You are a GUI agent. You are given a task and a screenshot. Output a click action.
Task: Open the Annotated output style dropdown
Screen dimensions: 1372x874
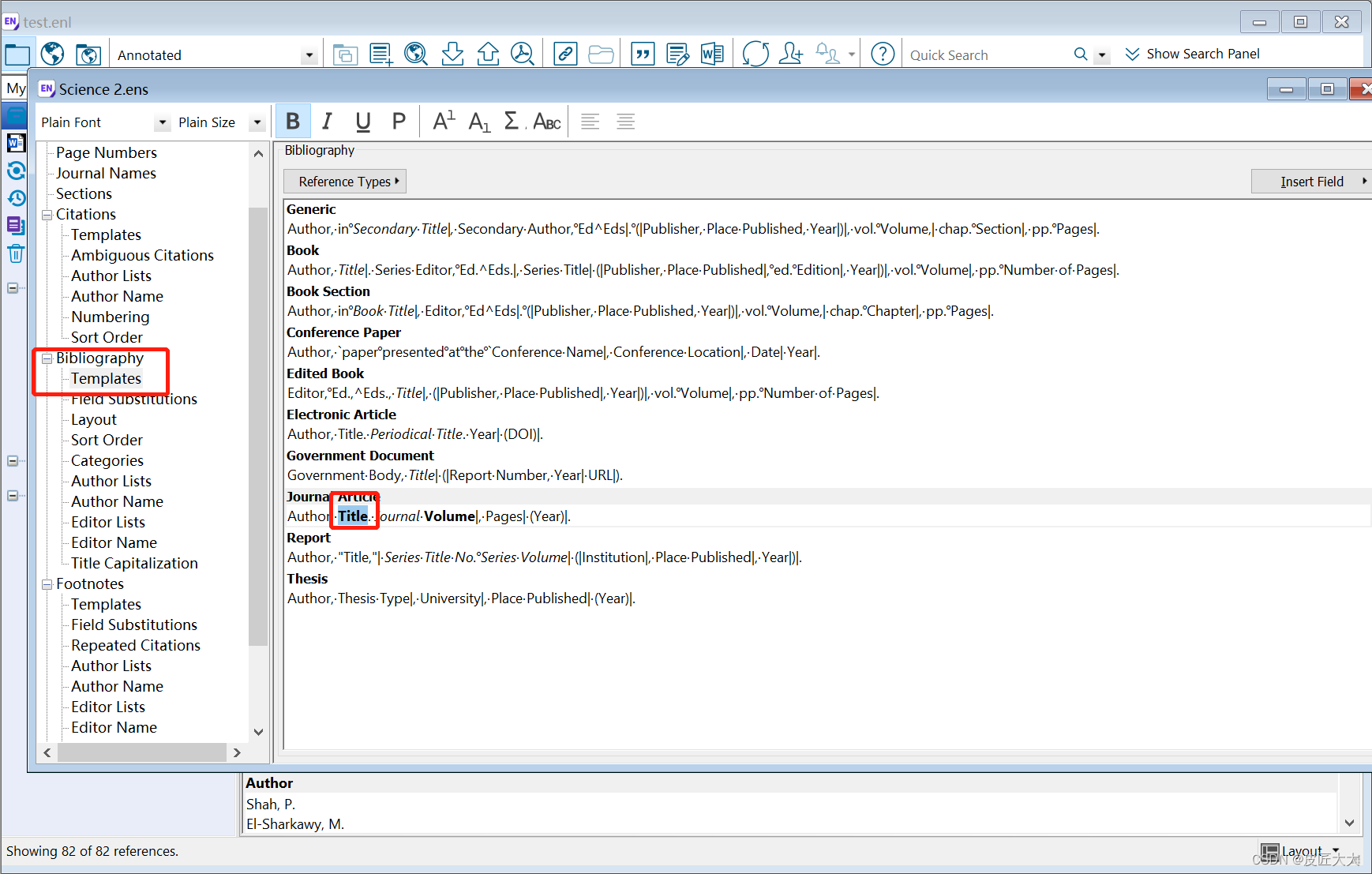(310, 54)
